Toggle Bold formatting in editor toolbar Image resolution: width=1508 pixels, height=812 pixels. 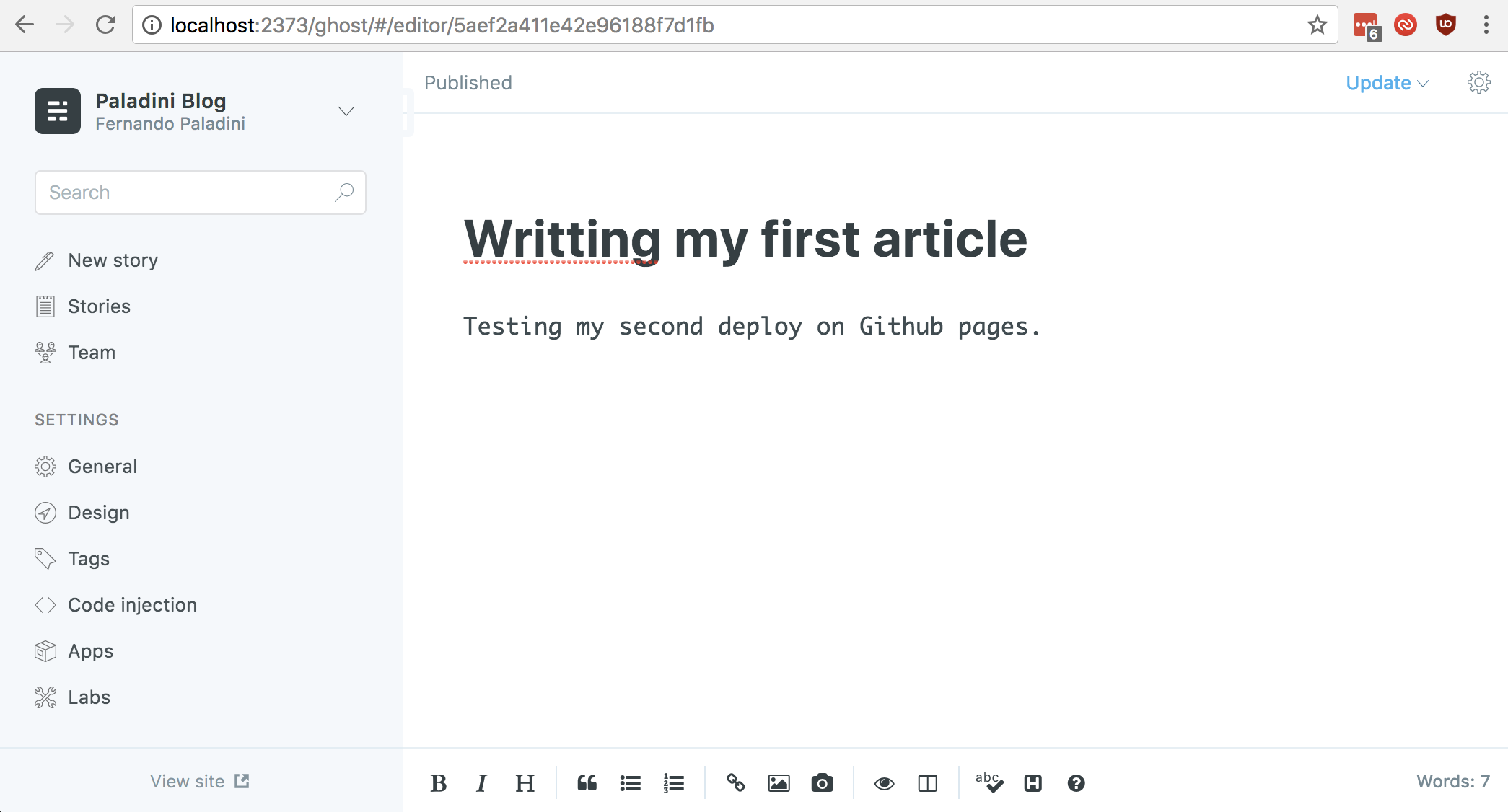(x=438, y=782)
